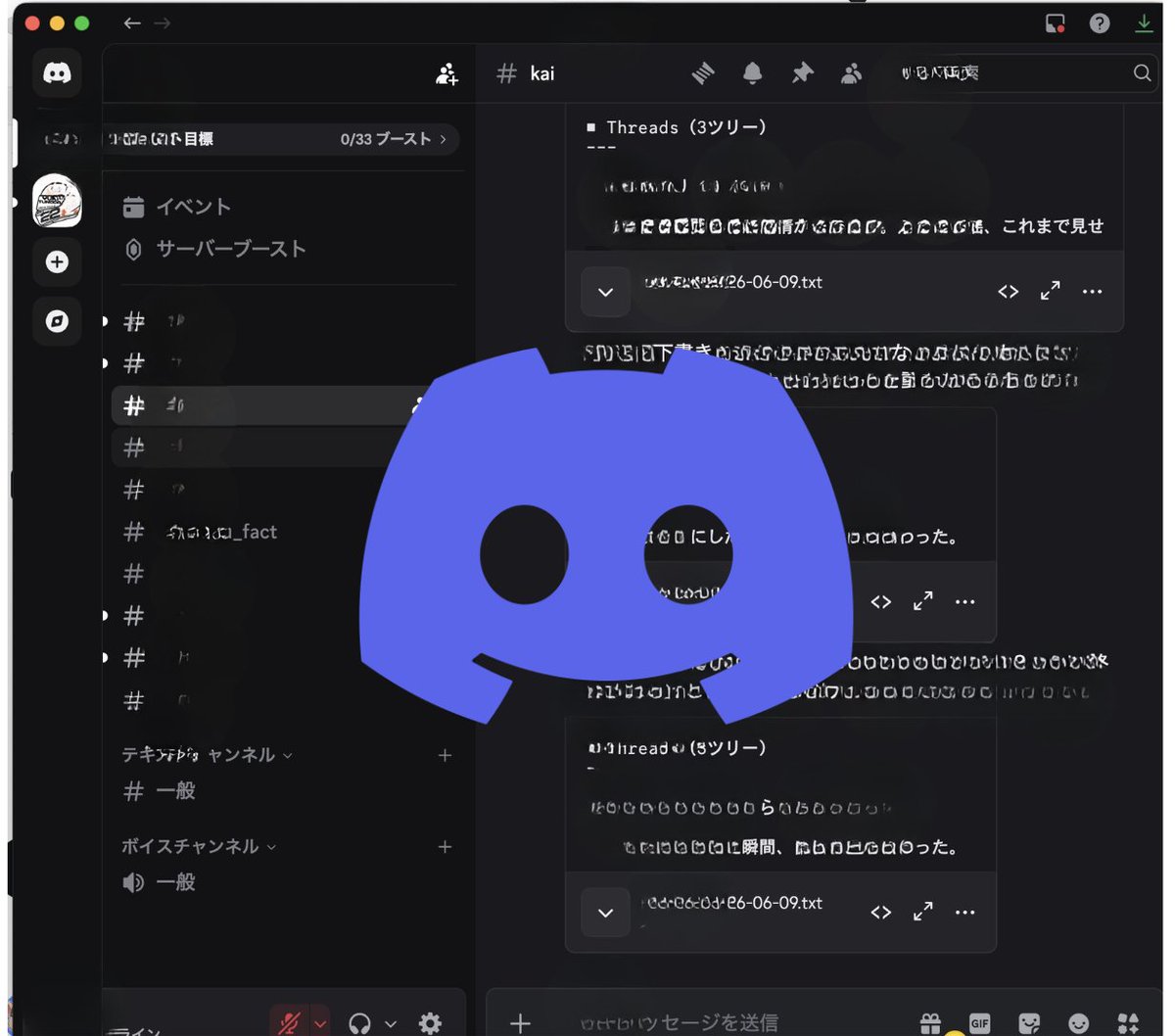
Task: Collapse the top 26-06-09.txt attachment chevron
Action: [606, 292]
